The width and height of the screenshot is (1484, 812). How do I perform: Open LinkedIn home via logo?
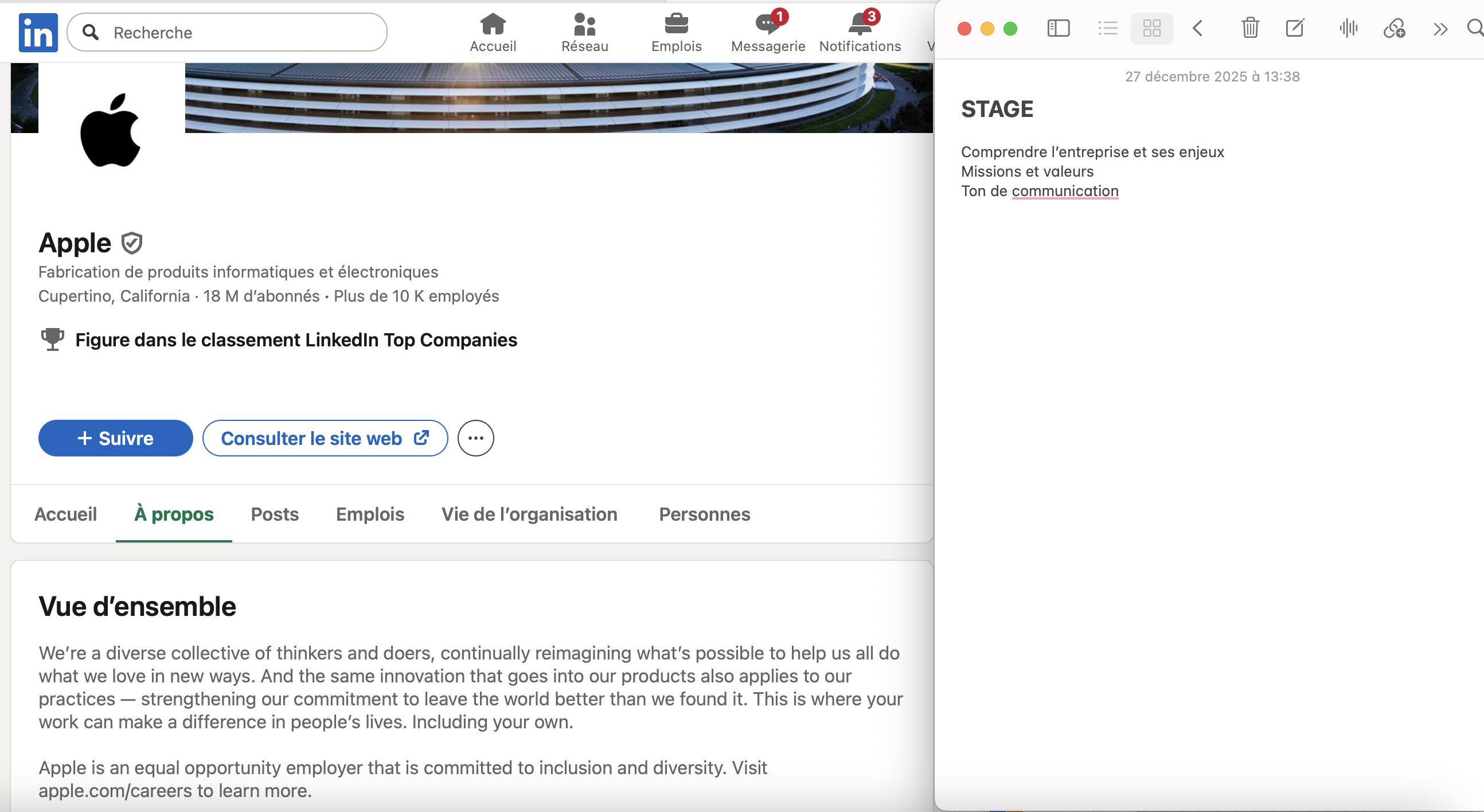click(38, 32)
